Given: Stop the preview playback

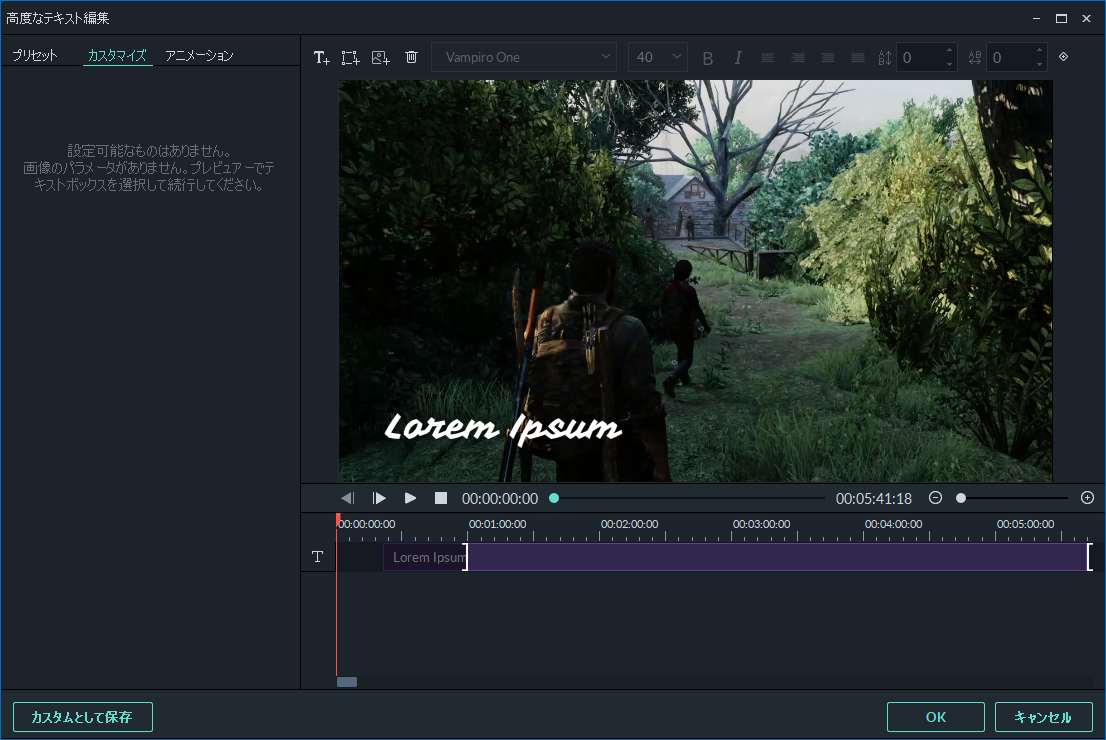Looking at the screenshot, I should pyautogui.click(x=441, y=498).
